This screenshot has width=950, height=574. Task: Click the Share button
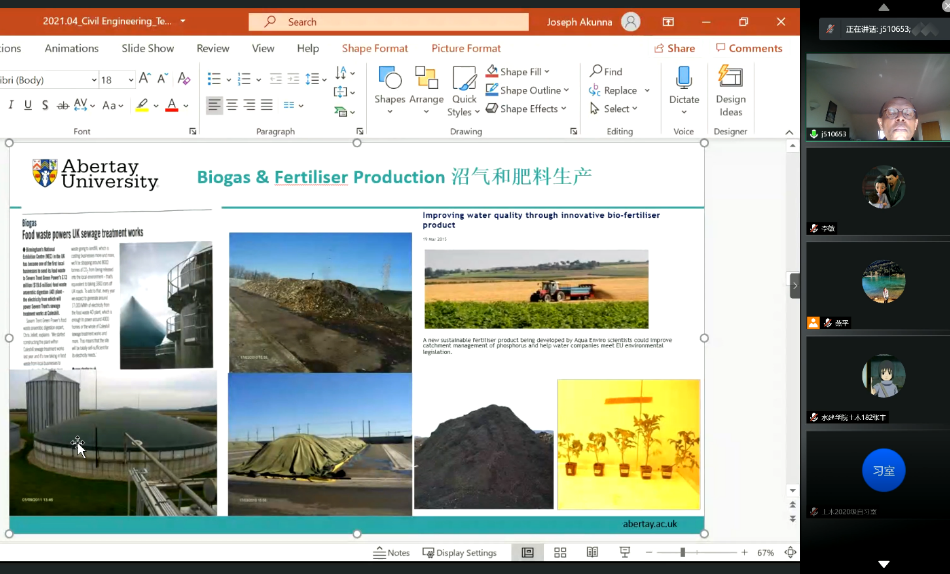tap(674, 48)
